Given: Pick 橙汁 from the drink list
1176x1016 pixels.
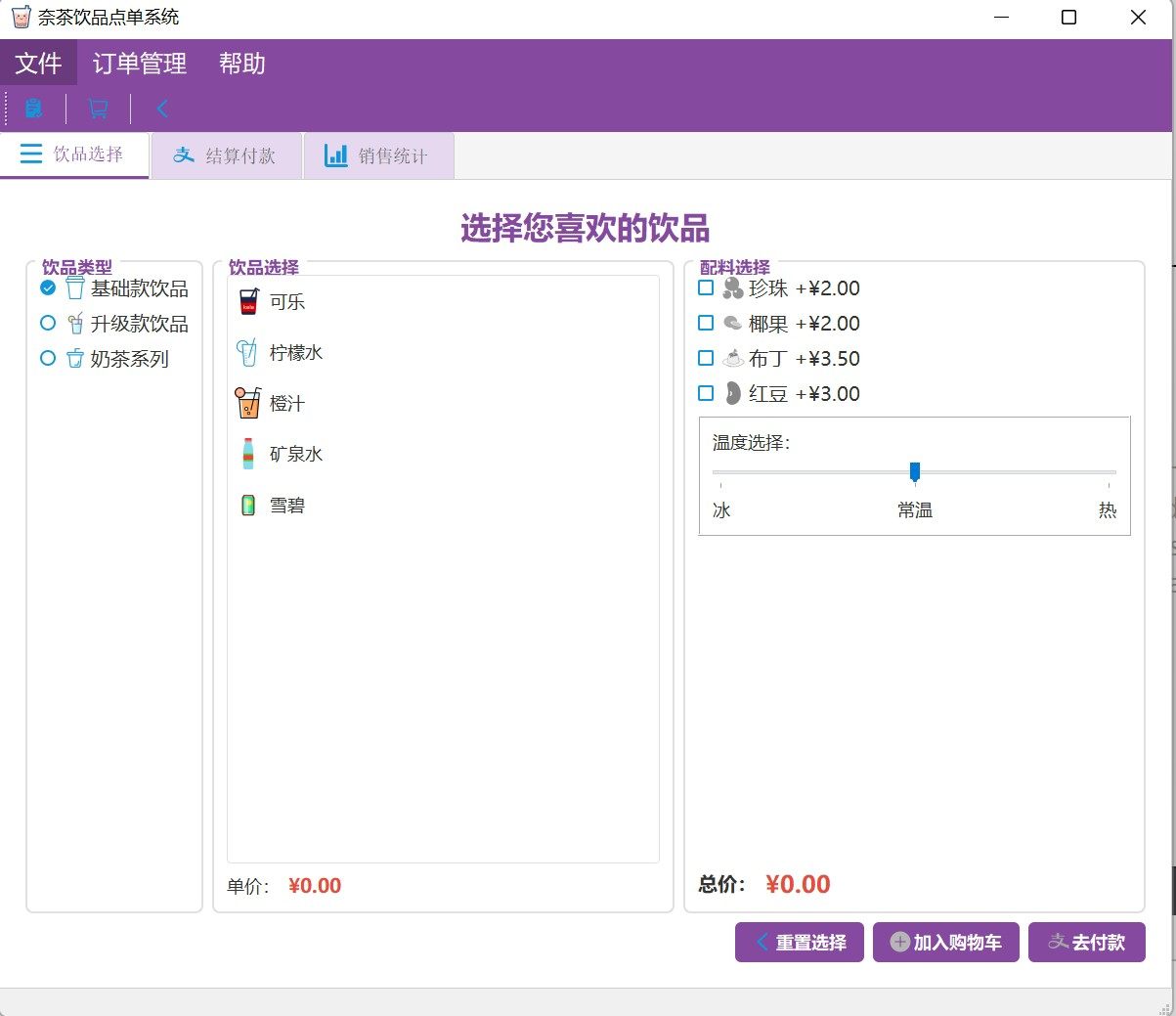Looking at the screenshot, I should pos(286,404).
